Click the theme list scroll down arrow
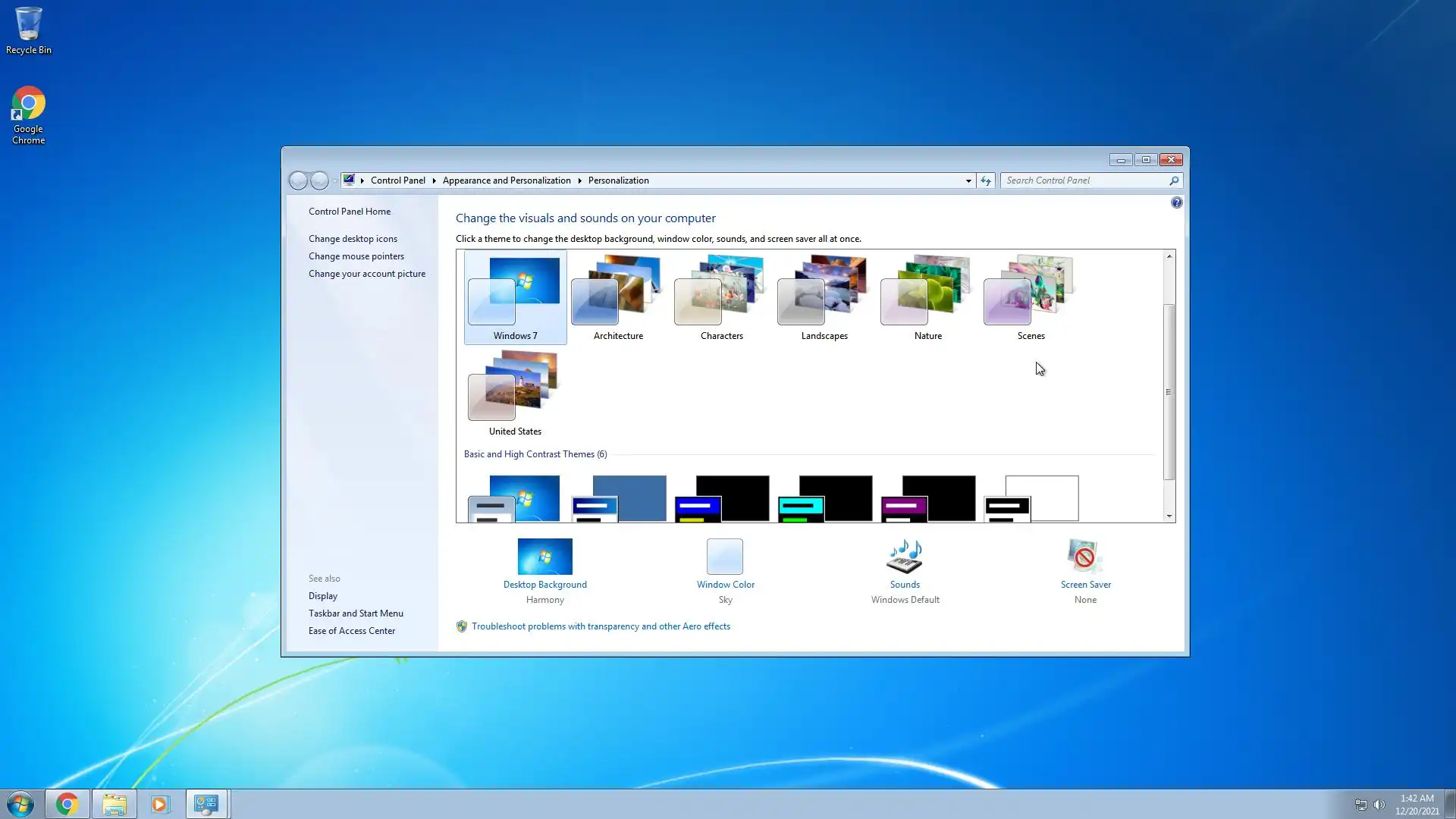This screenshot has height=819, width=1456. coord(1169,516)
